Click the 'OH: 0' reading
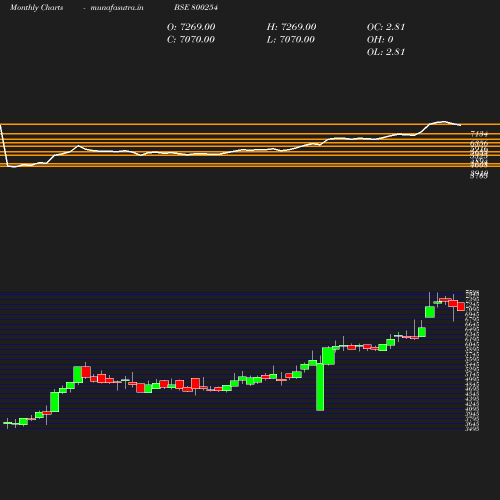 click(380, 39)
